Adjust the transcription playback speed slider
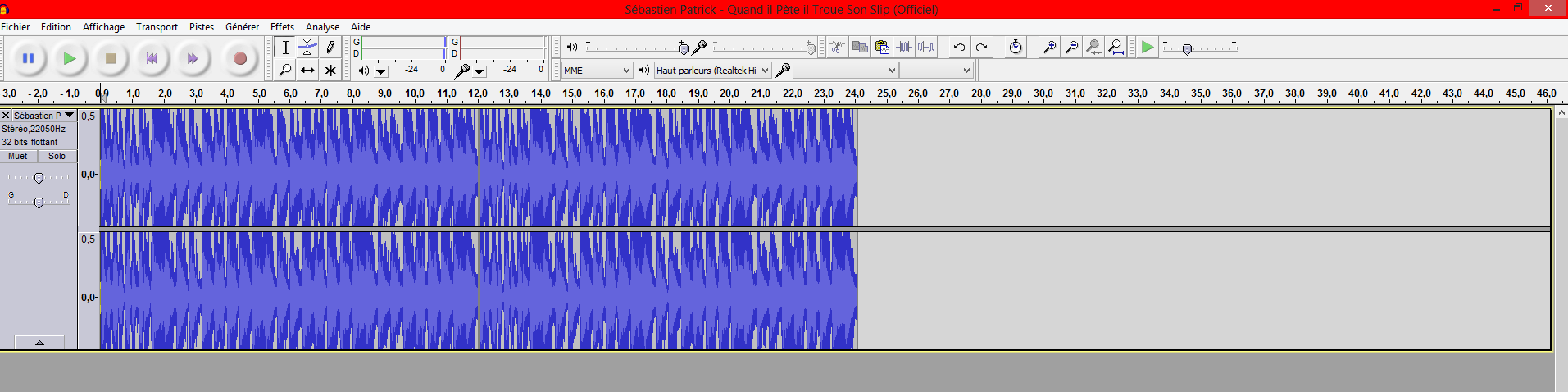Viewport: 1568px width, 392px height. click(1199, 48)
